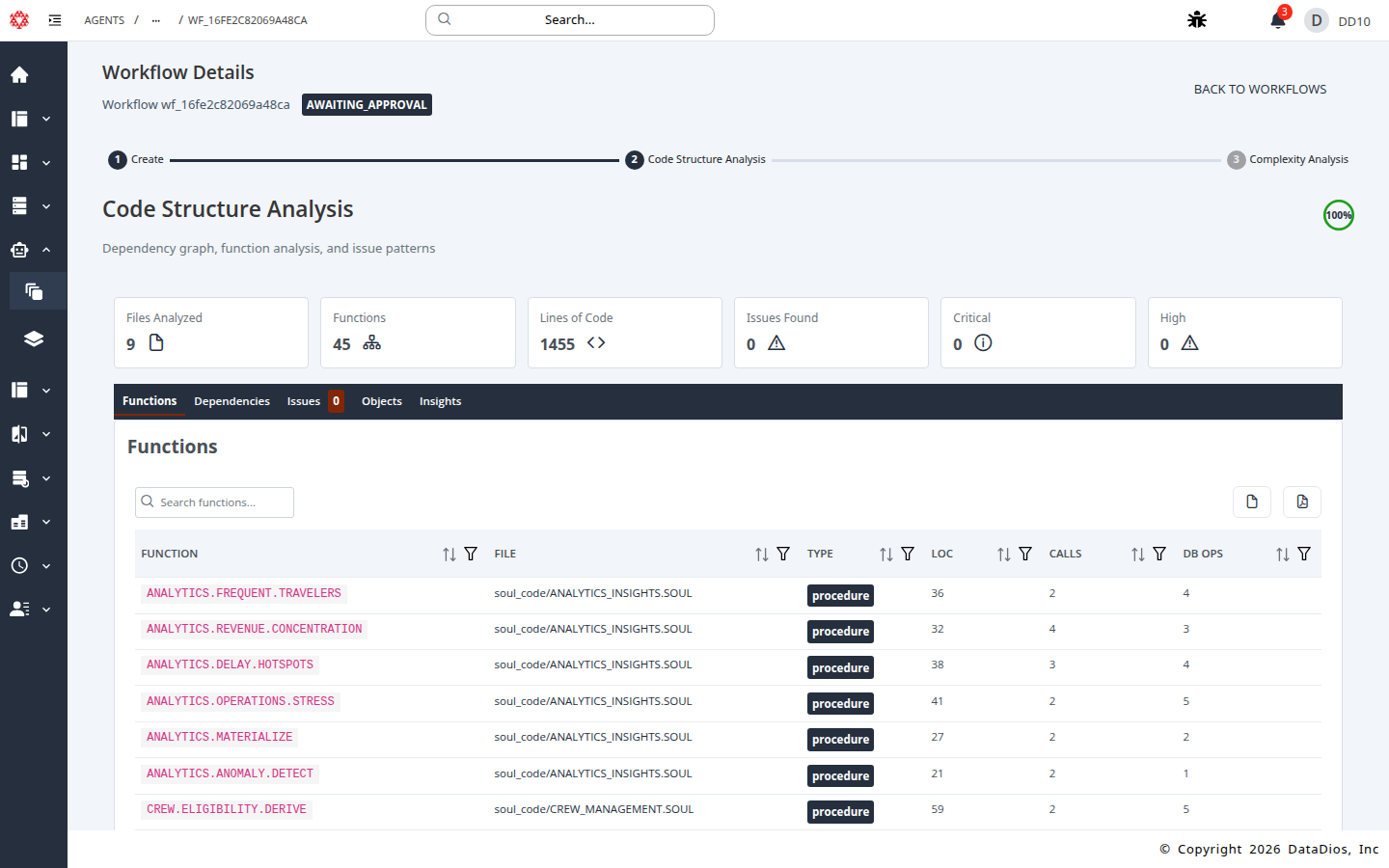Screen dimensions: 1389x868
Task: Open the Insights tab
Action: 440,401
